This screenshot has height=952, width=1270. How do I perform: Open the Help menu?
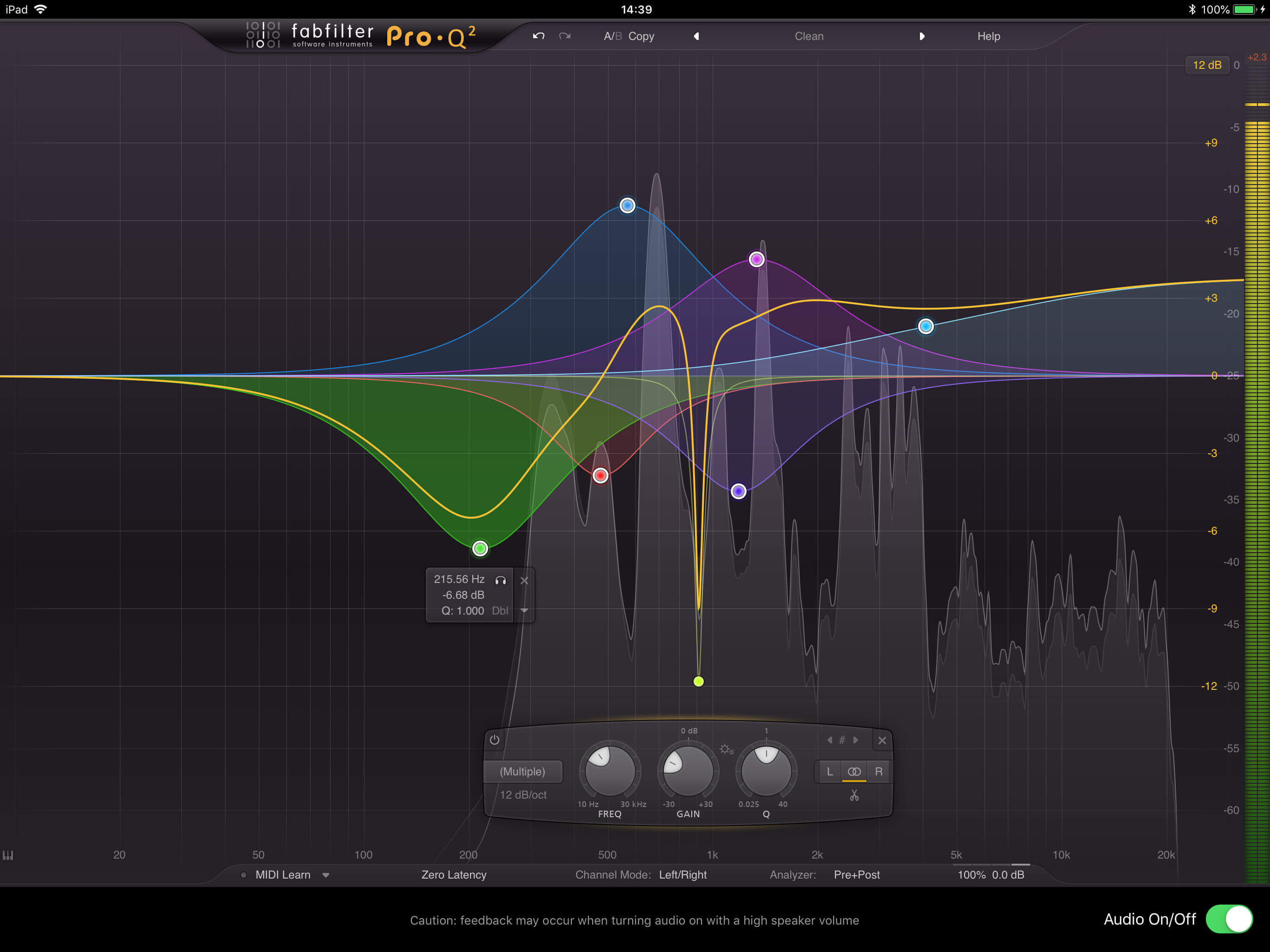pos(987,35)
